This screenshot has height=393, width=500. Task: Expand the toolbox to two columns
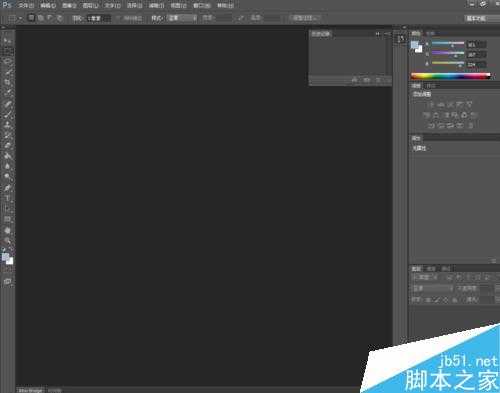coord(4,27)
